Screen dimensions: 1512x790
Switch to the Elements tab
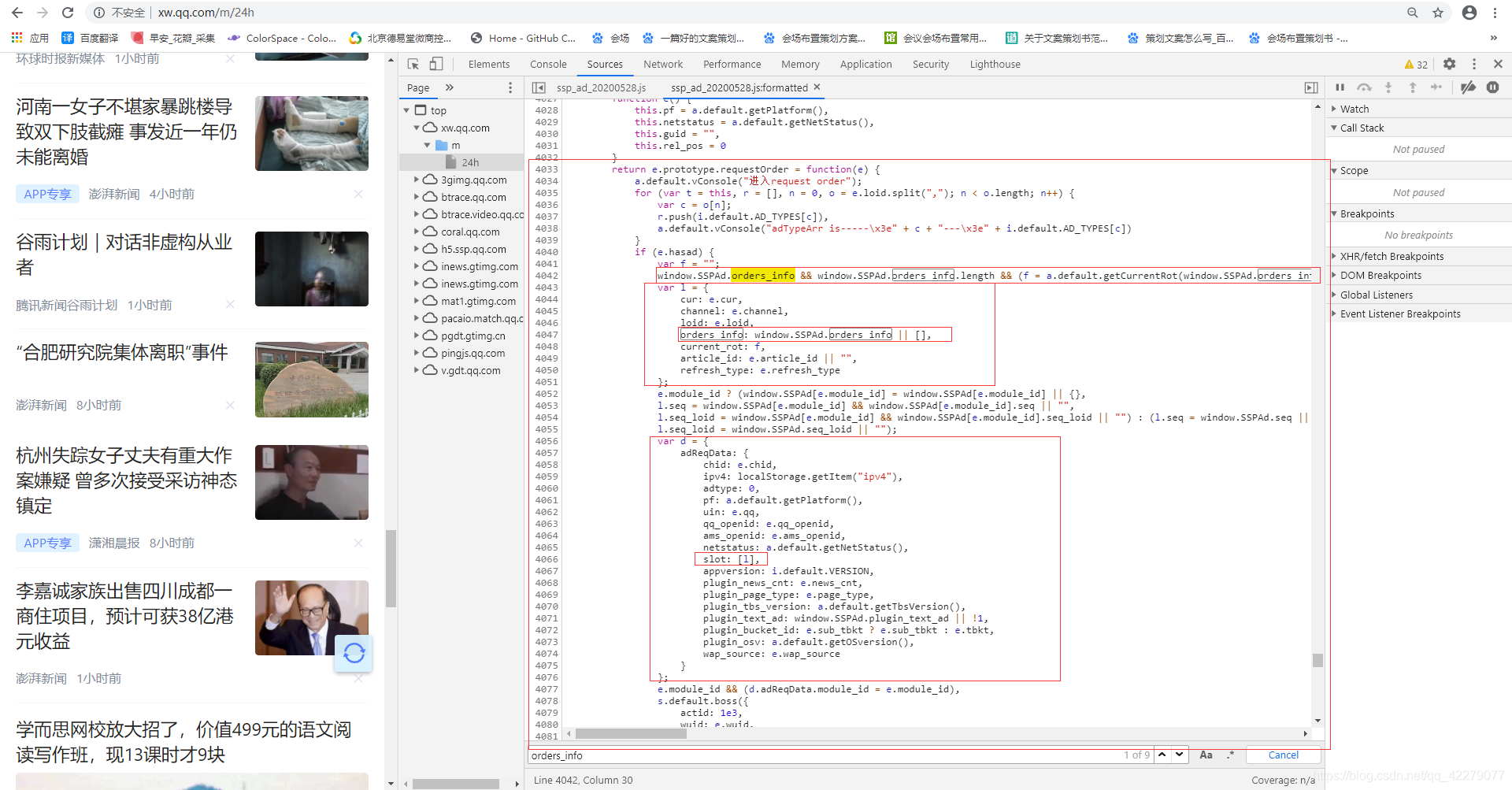(x=489, y=65)
